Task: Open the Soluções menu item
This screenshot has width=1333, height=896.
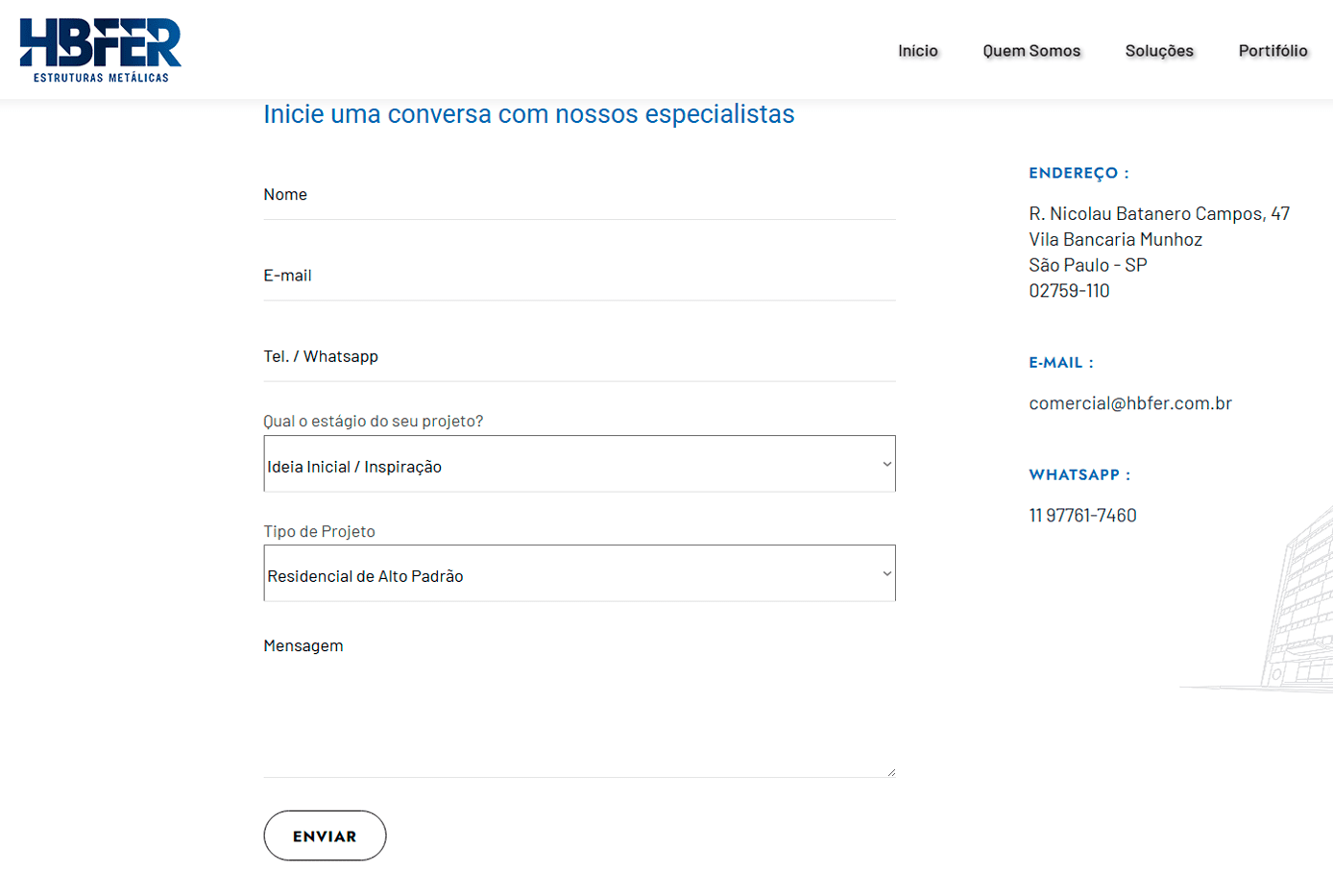Action: [1159, 51]
